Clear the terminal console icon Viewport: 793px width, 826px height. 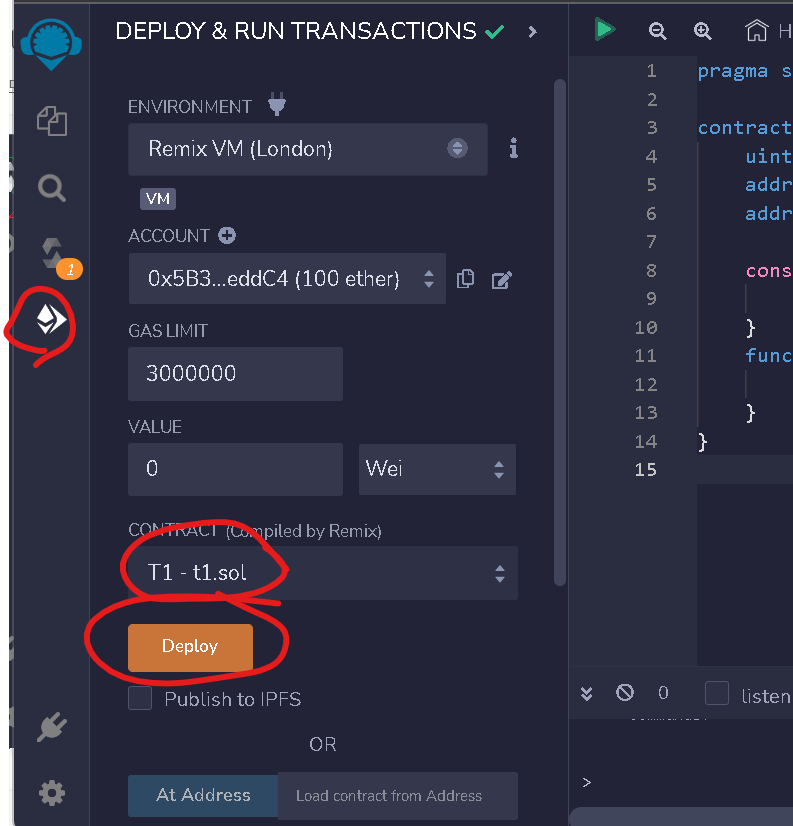pyautogui.click(x=625, y=692)
